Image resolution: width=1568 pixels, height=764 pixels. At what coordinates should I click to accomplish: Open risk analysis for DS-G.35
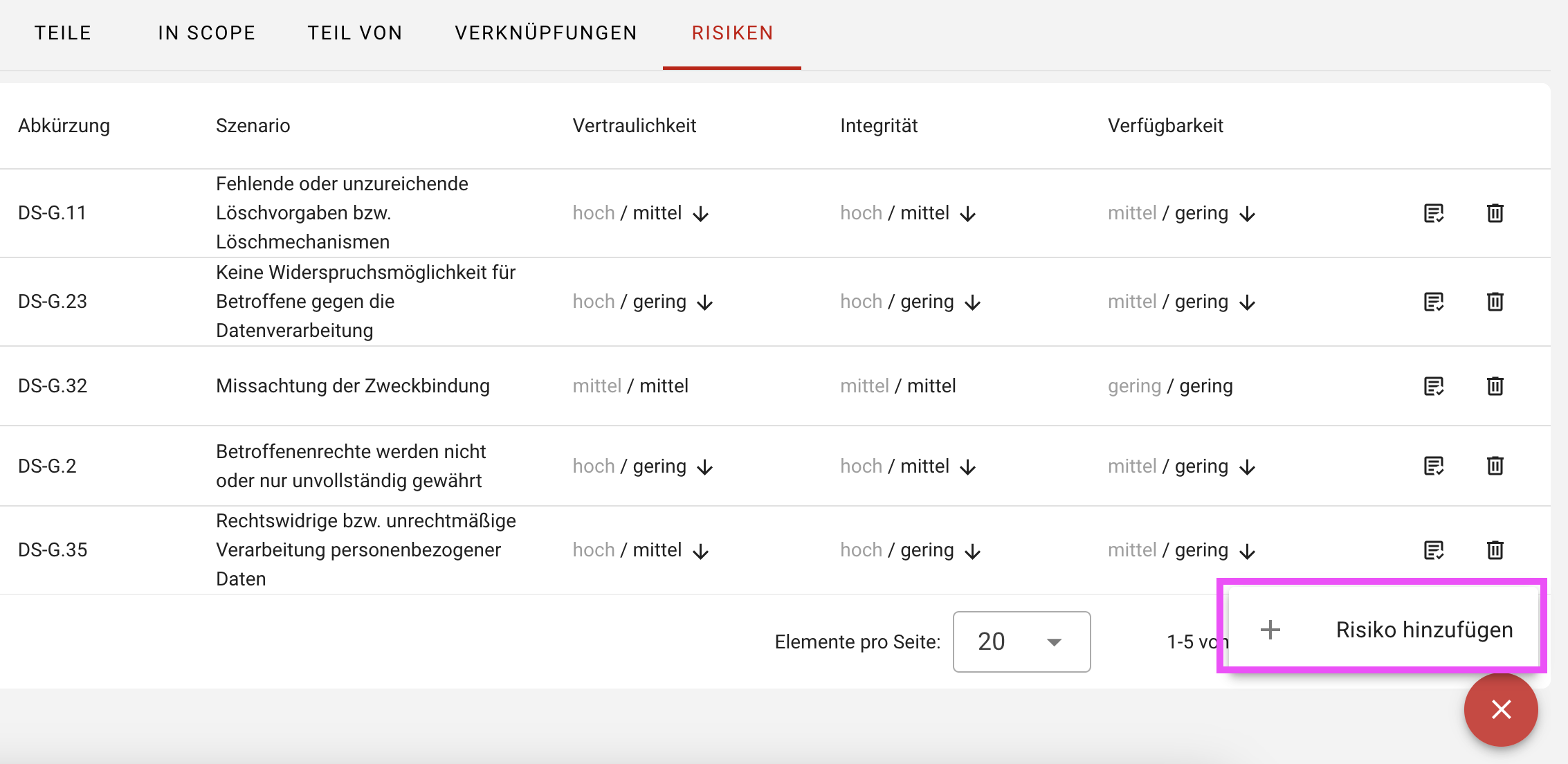click(1434, 550)
